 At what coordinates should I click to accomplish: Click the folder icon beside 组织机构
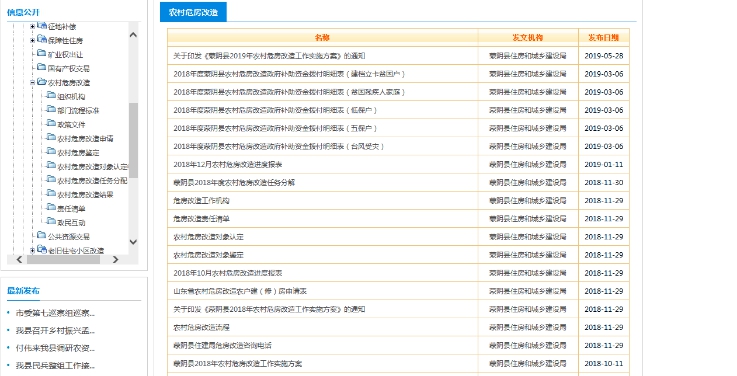point(51,95)
